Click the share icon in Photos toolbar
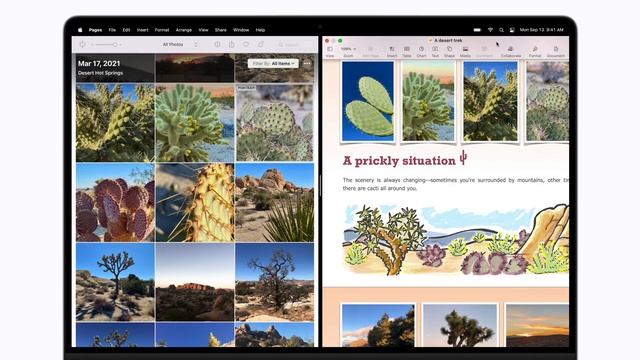Screen dimensions: 640x360 tap(231, 44)
